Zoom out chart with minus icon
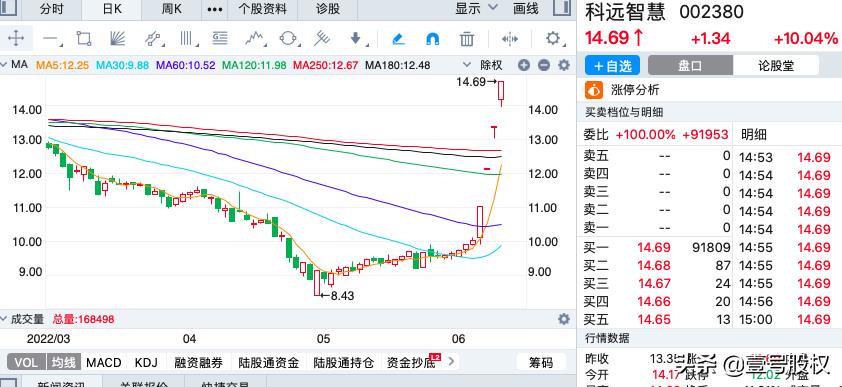This screenshot has height=387, width=842. tap(543, 65)
